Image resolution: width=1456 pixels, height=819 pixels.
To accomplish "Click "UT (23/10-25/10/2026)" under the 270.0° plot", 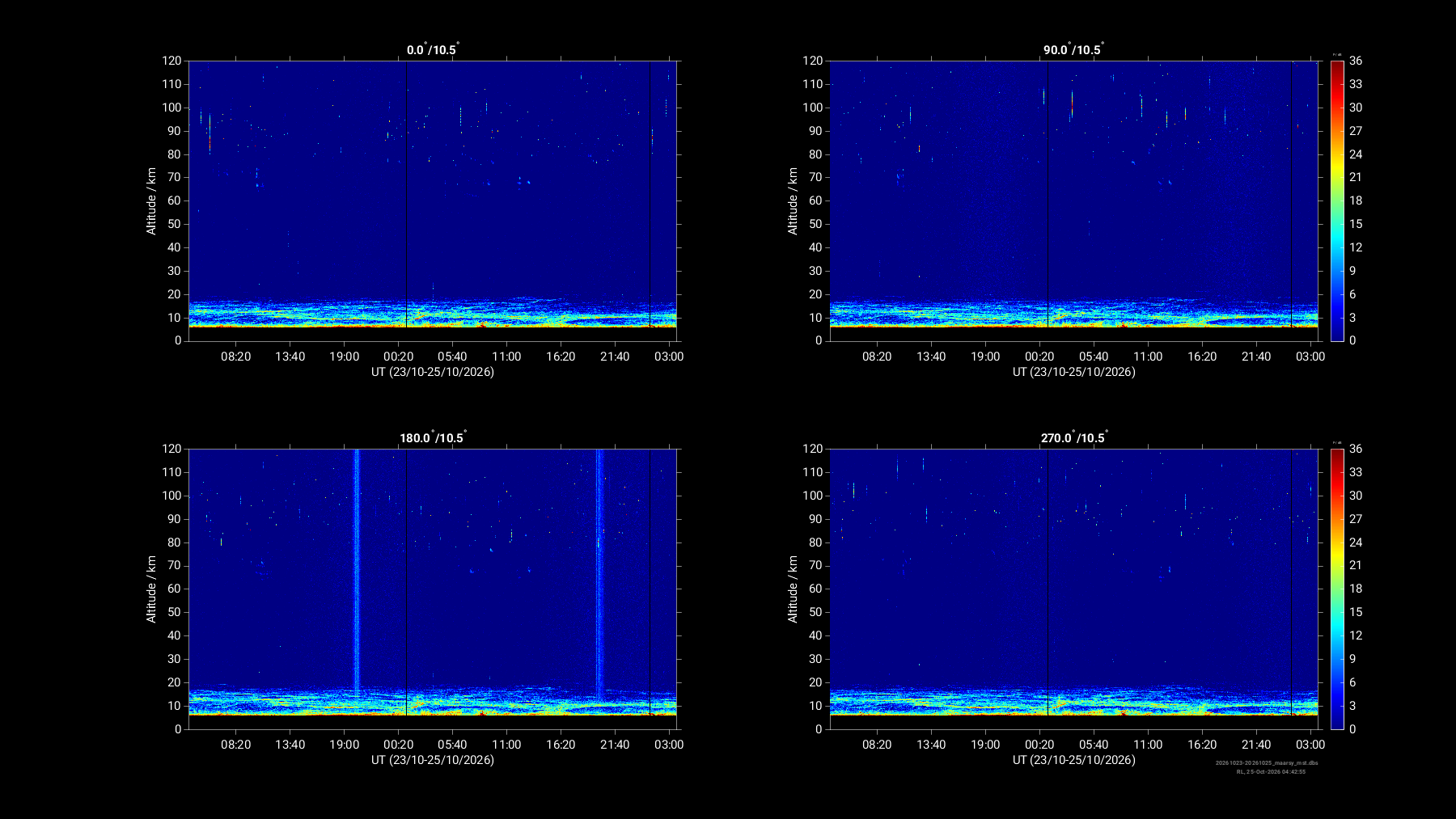I will coord(1074,760).
